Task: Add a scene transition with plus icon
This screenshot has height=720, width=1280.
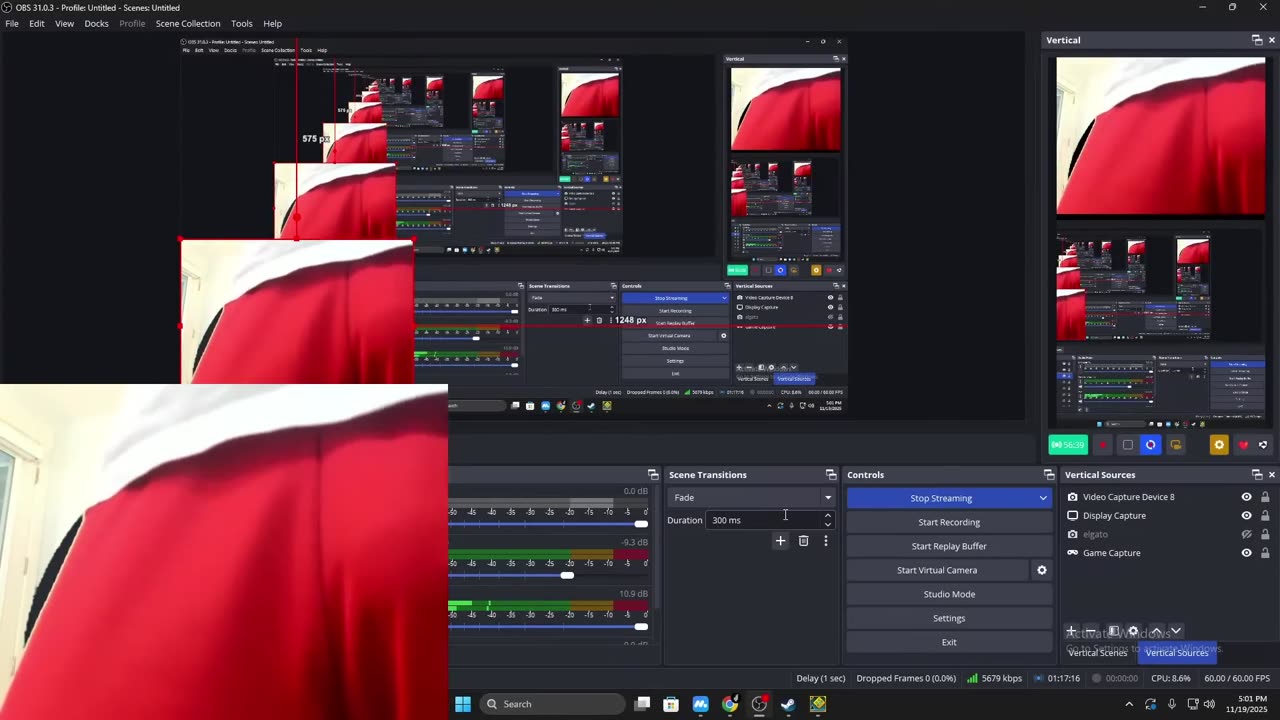Action: coord(781,541)
